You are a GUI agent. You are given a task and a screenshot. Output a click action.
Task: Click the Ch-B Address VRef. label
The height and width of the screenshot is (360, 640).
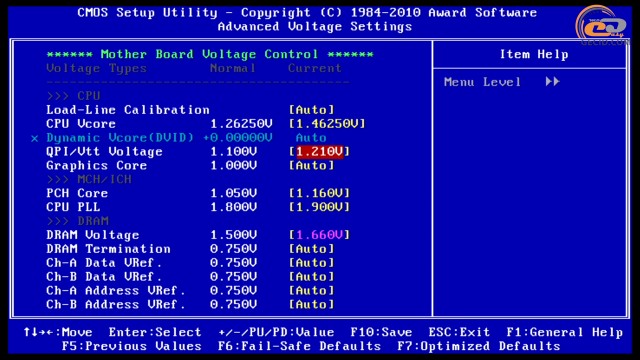(116, 304)
